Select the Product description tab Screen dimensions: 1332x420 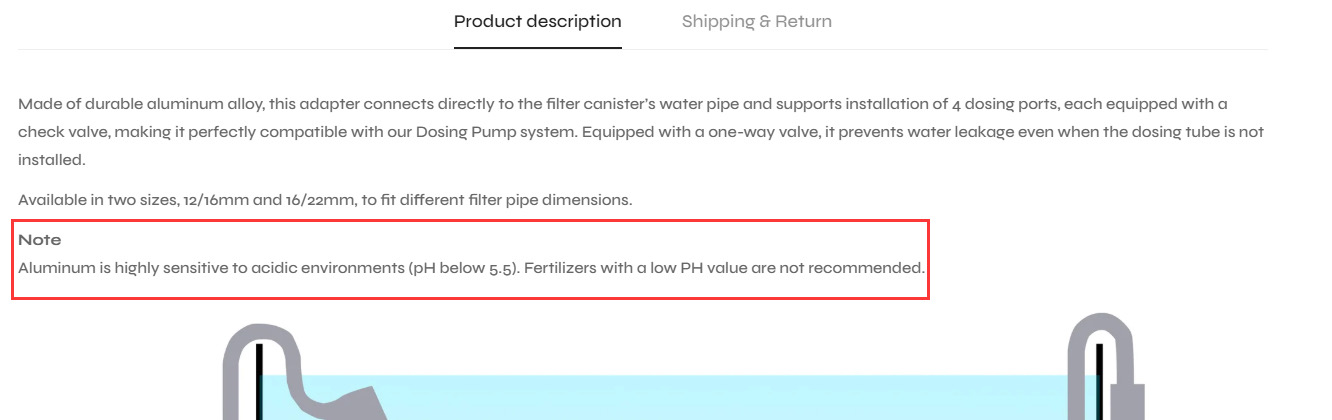pos(537,21)
